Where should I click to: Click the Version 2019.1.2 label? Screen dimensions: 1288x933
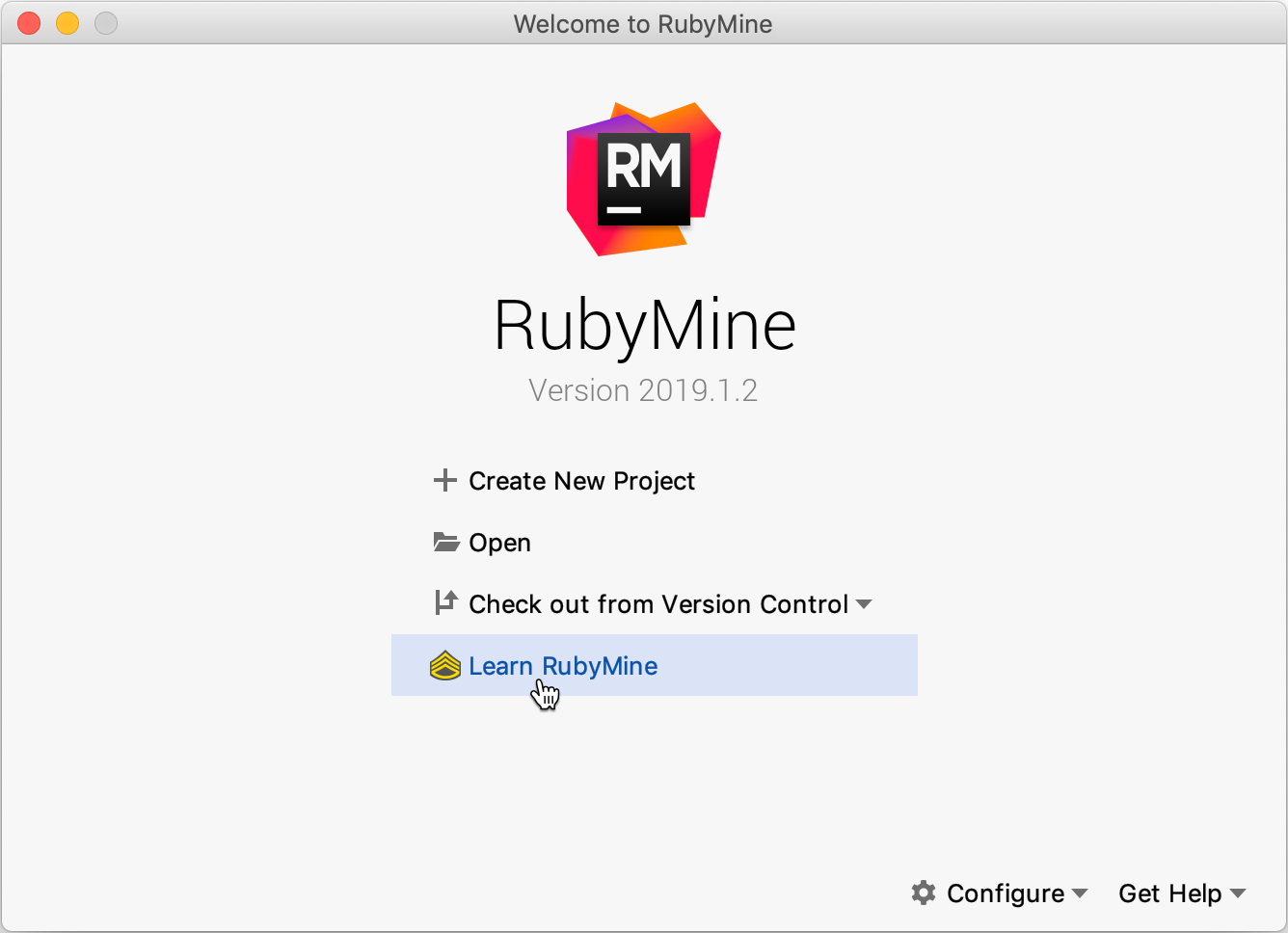643,390
